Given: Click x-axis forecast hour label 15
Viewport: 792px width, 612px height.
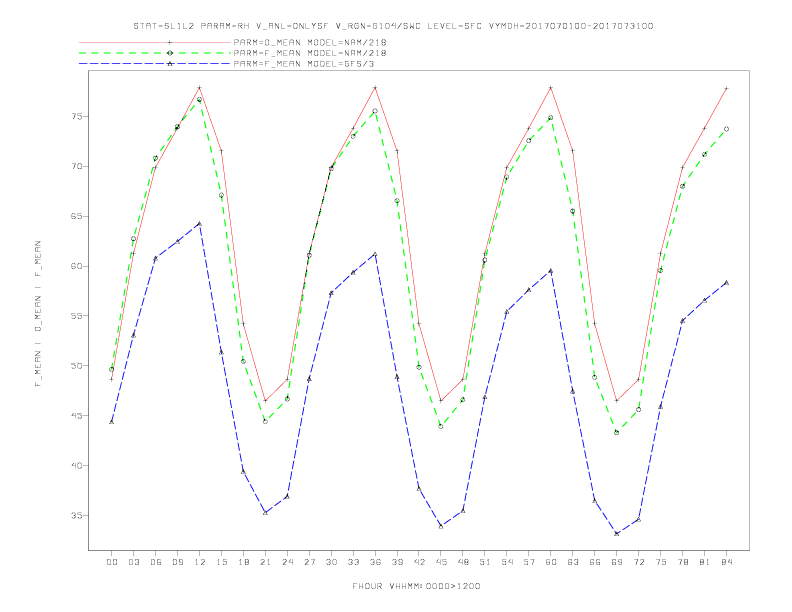Looking at the screenshot, I should pos(221,562).
